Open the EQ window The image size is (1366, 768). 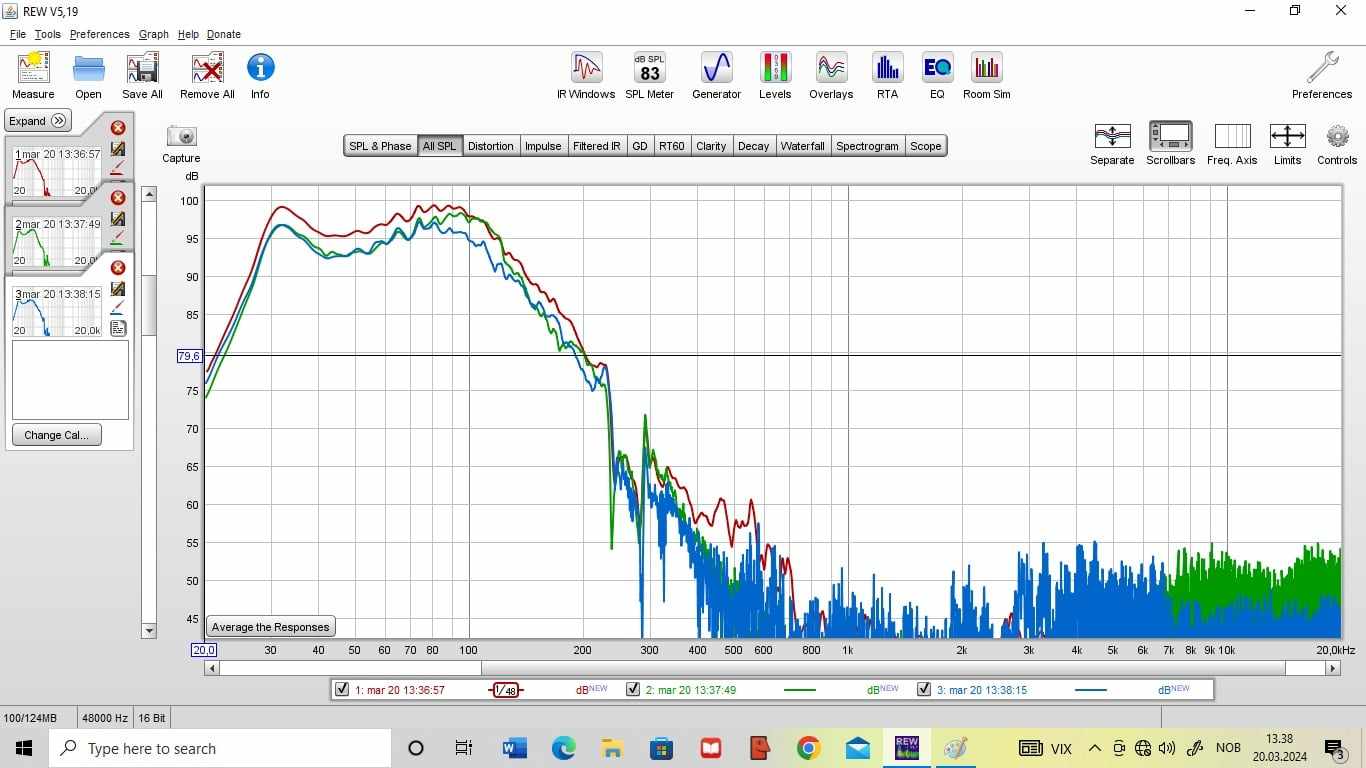point(937,75)
